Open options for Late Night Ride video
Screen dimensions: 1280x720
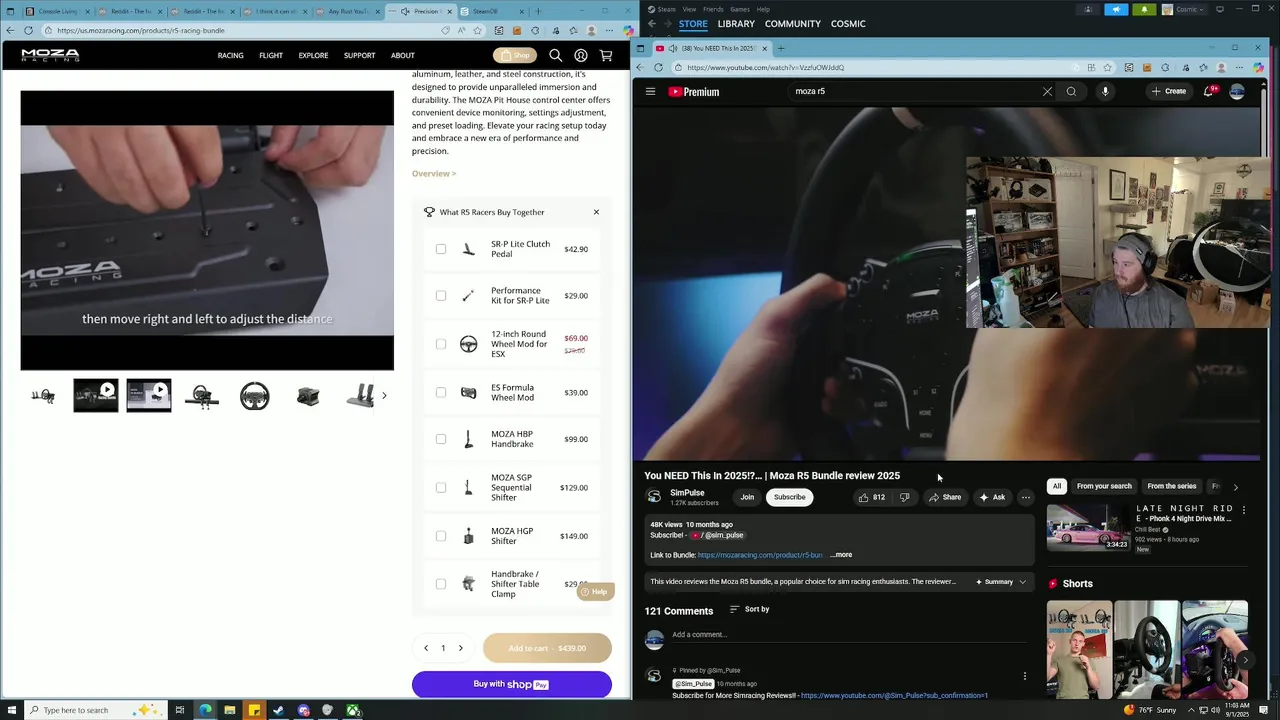pos(1243,509)
